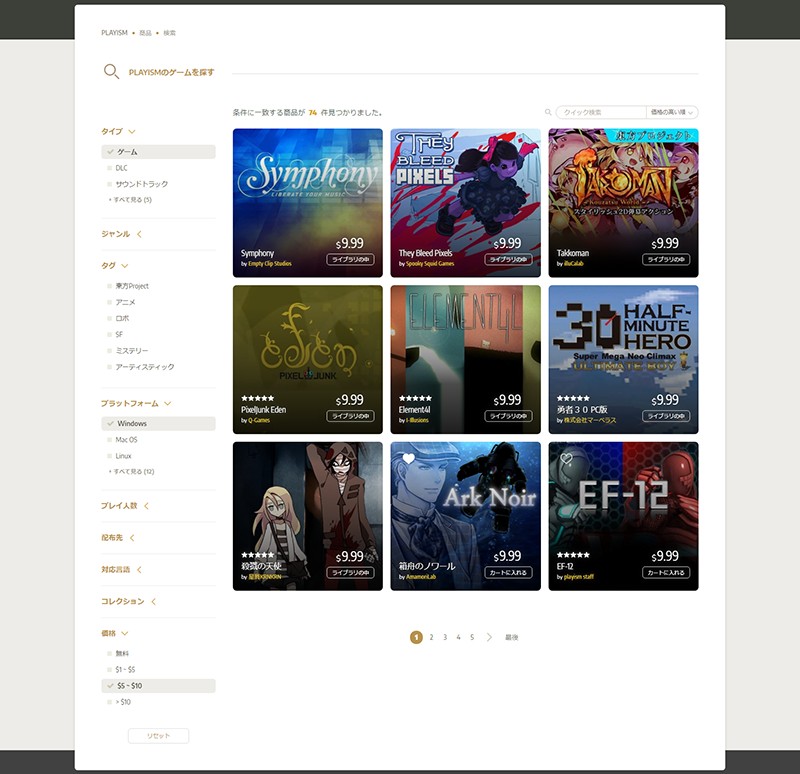Screen dimensions: 800x774
Task: Click ライブラリの中 button on Takkoman card
Action: (x=666, y=260)
